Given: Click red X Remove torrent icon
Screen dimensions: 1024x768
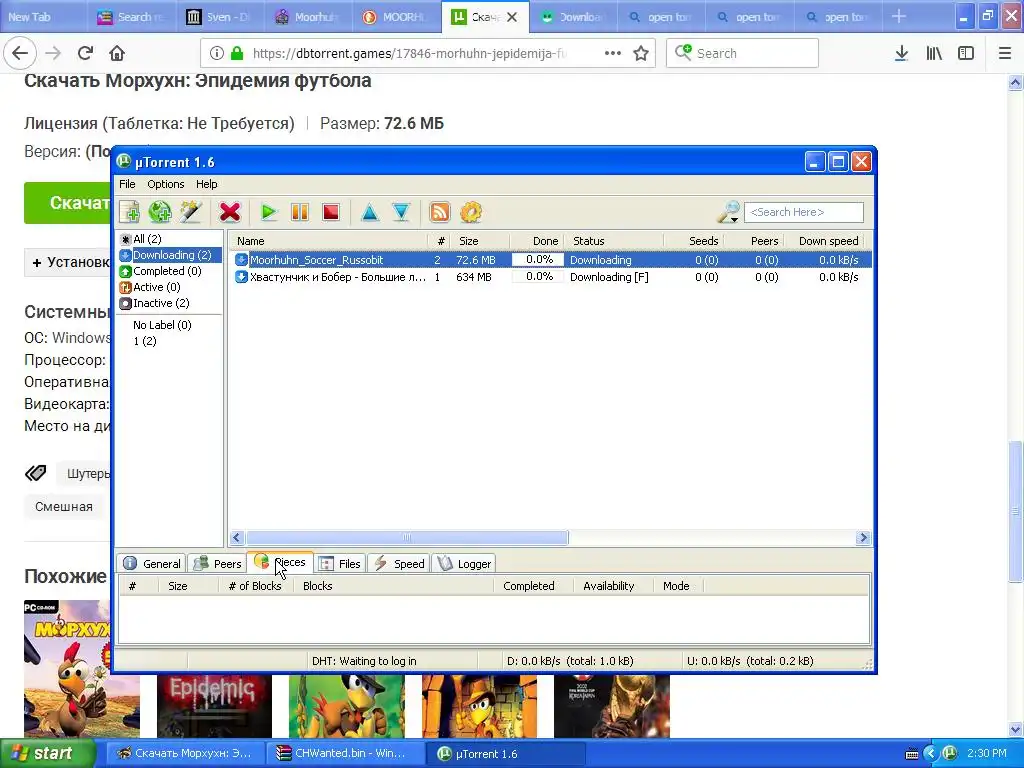Looking at the screenshot, I should (230, 212).
